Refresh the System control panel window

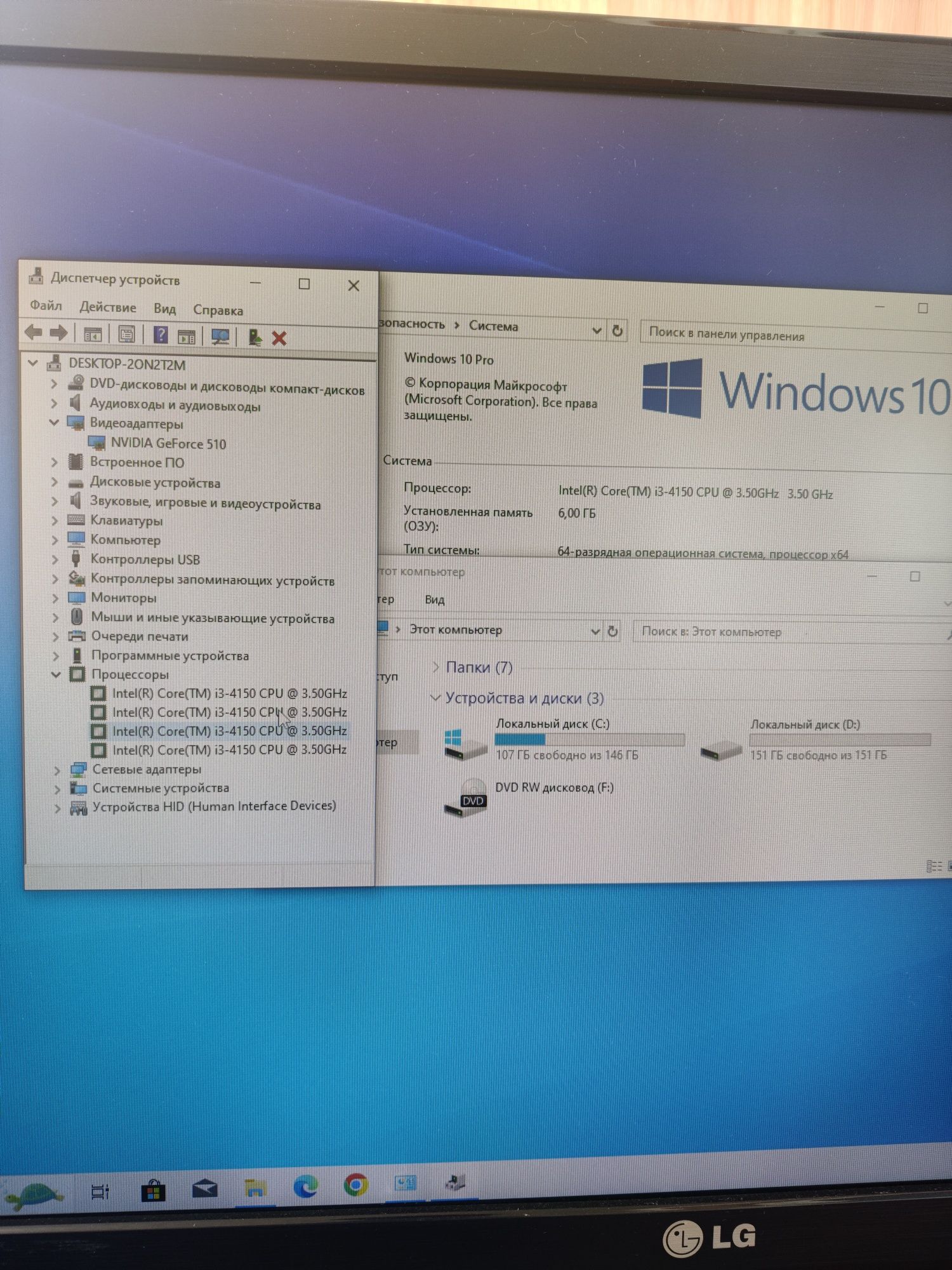click(x=617, y=331)
